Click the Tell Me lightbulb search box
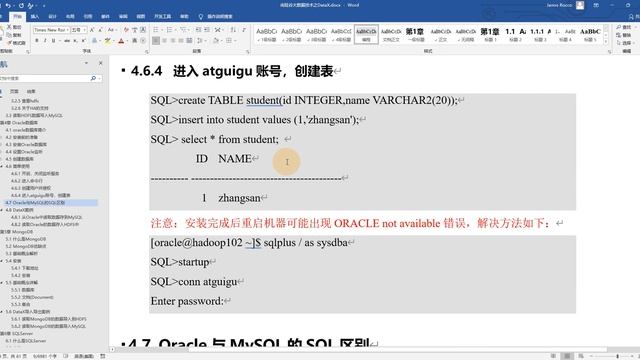The image size is (640, 360). [216, 16]
